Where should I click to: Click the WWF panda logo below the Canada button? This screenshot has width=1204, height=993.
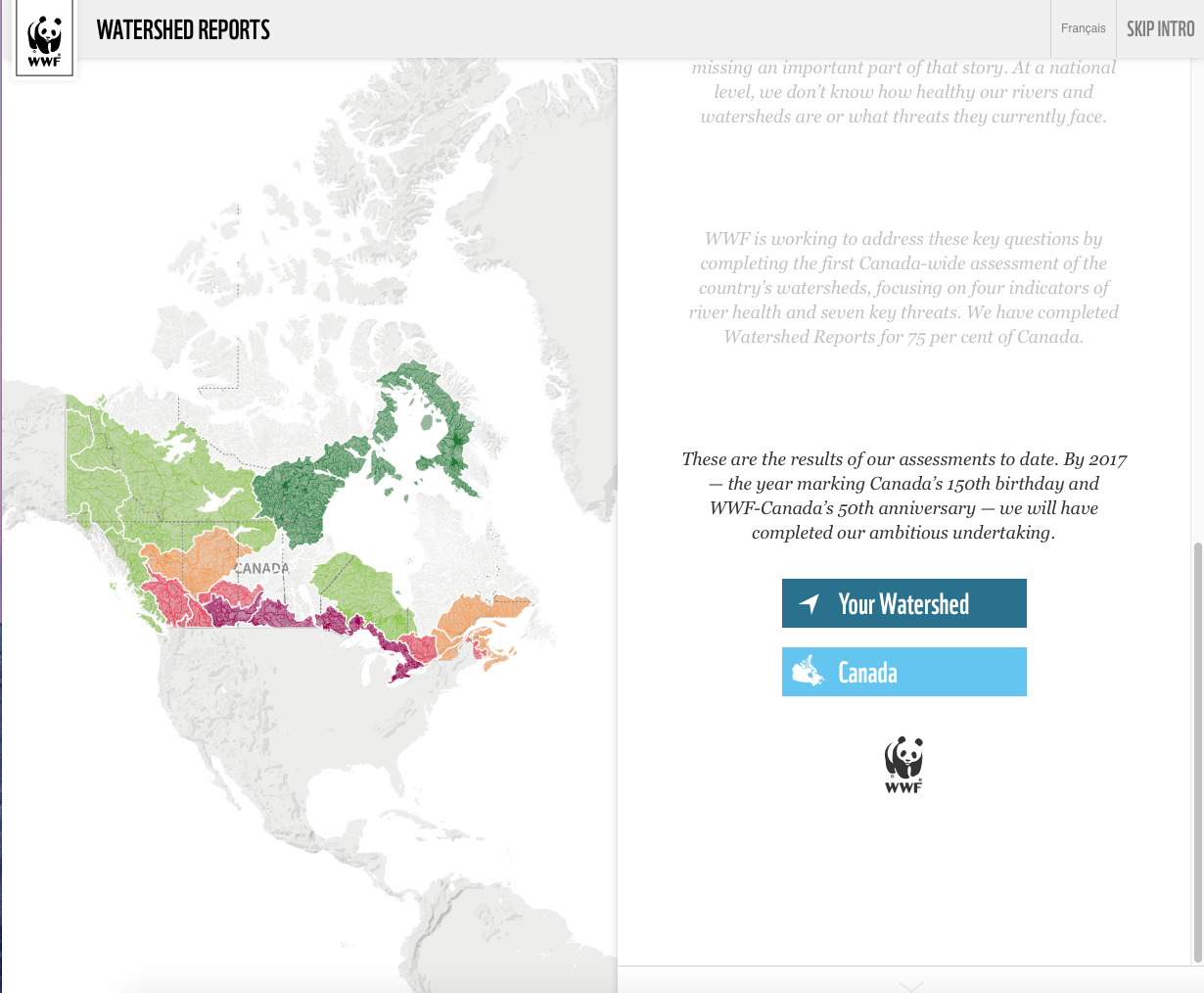click(903, 764)
